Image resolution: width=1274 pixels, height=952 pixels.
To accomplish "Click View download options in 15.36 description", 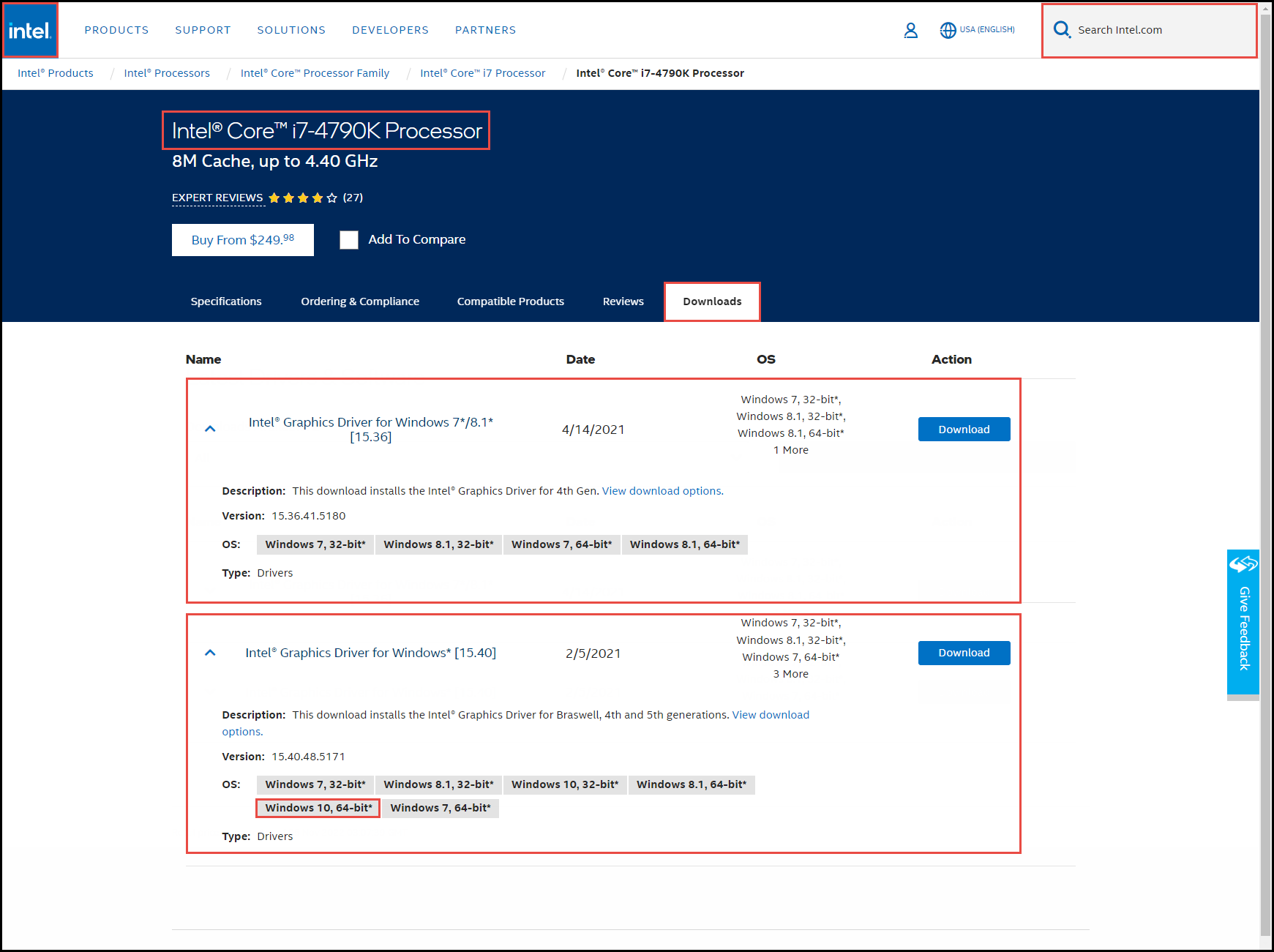I will [x=662, y=491].
